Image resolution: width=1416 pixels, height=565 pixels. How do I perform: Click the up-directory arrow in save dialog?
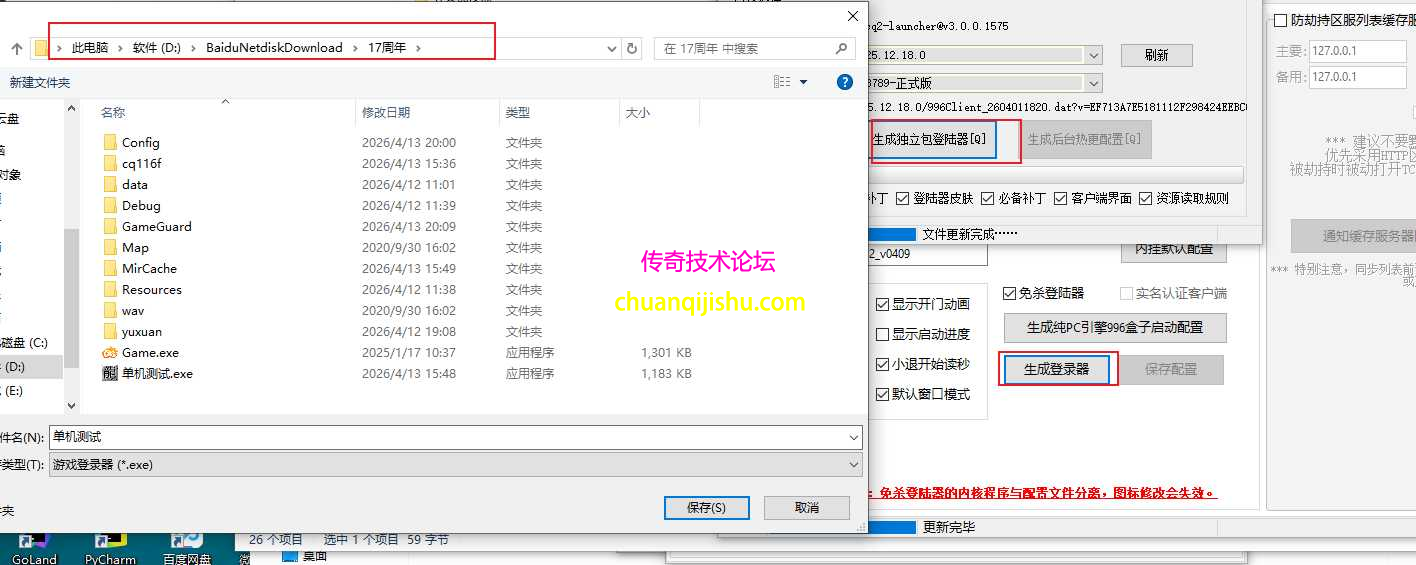point(16,48)
